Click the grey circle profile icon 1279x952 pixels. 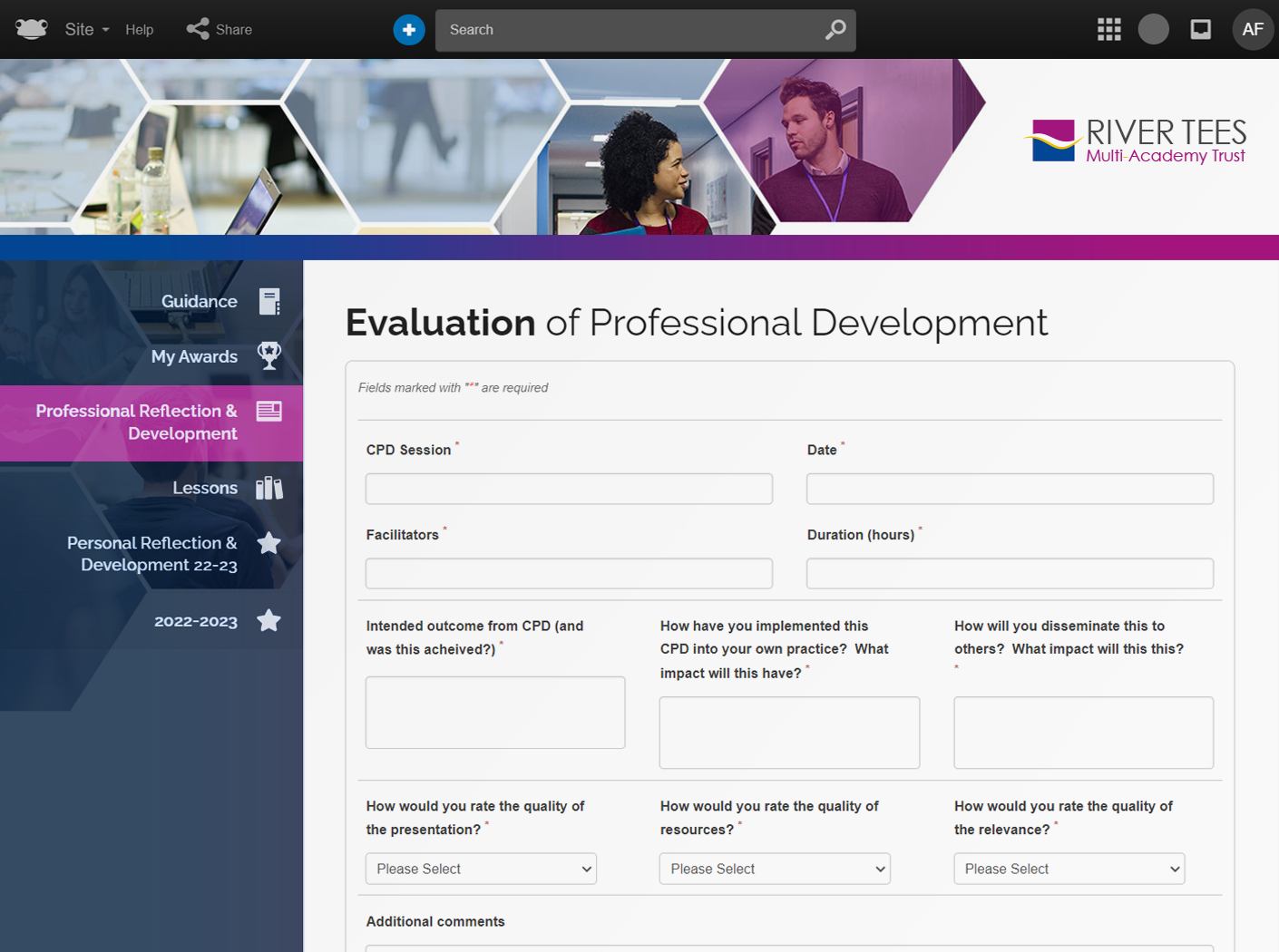[1153, 30]
